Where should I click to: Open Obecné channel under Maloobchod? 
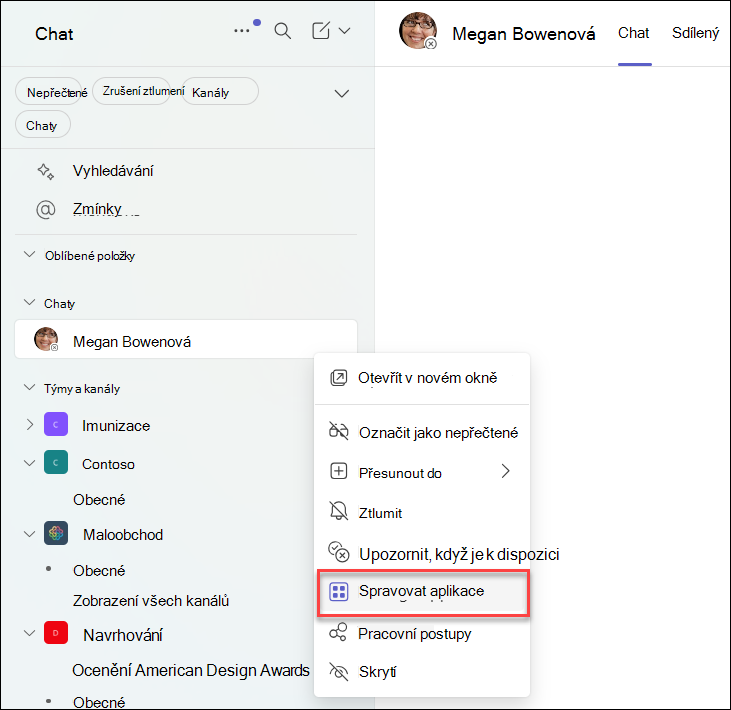tap(99, 571)
